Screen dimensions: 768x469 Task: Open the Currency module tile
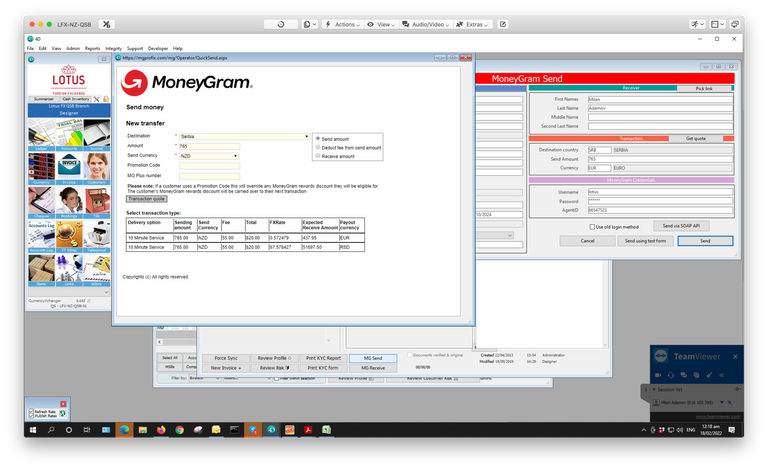[x=41, y=168]
